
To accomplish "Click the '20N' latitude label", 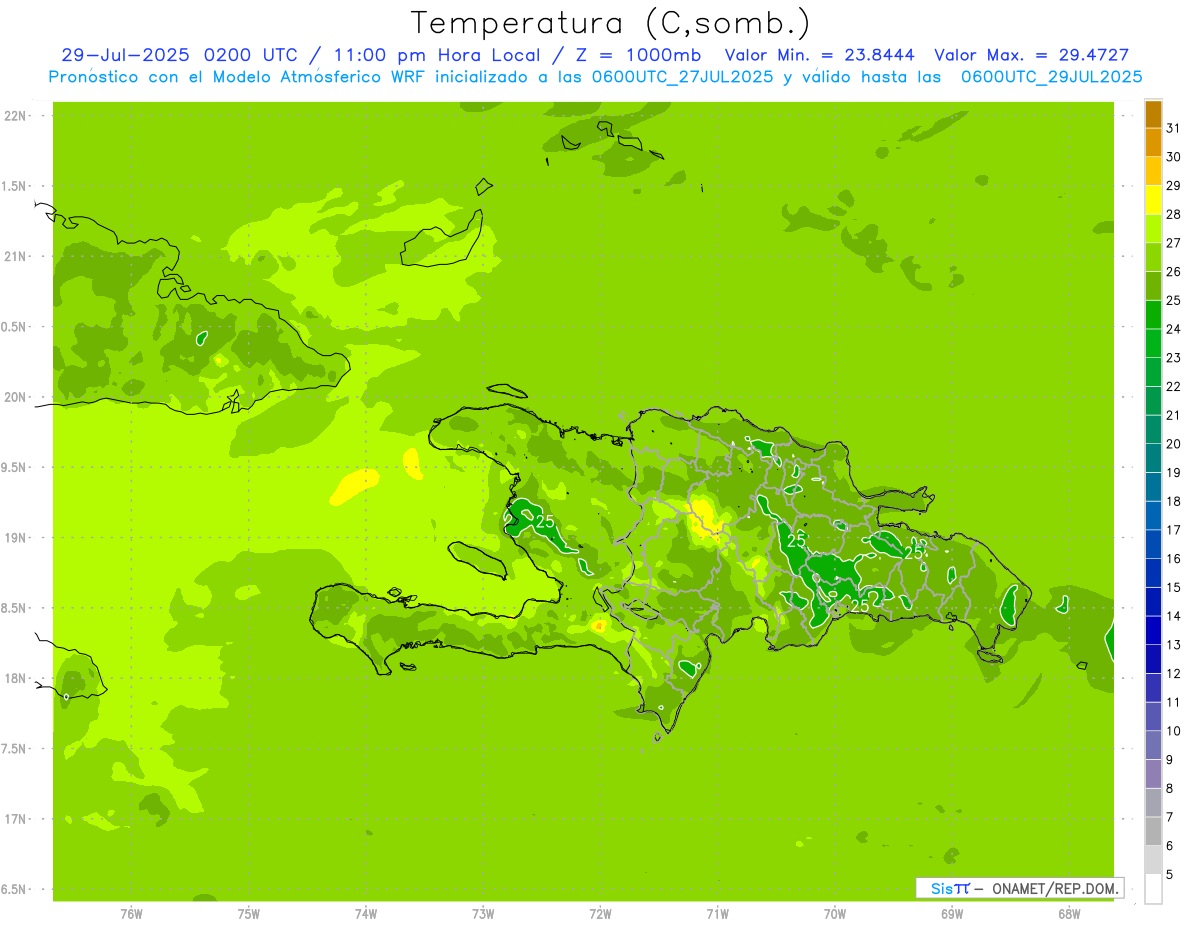I will pos(17,397).
